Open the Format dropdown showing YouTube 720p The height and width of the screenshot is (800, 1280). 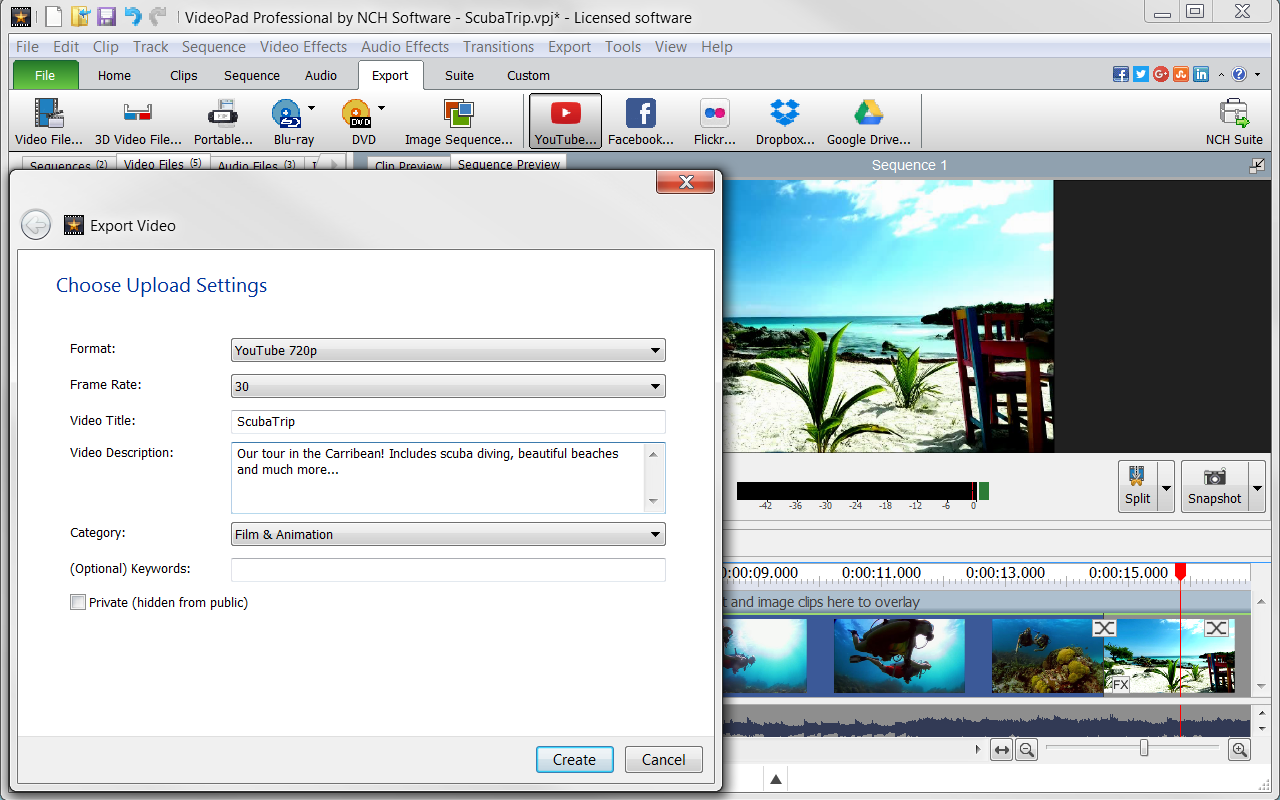click(447, 350)
